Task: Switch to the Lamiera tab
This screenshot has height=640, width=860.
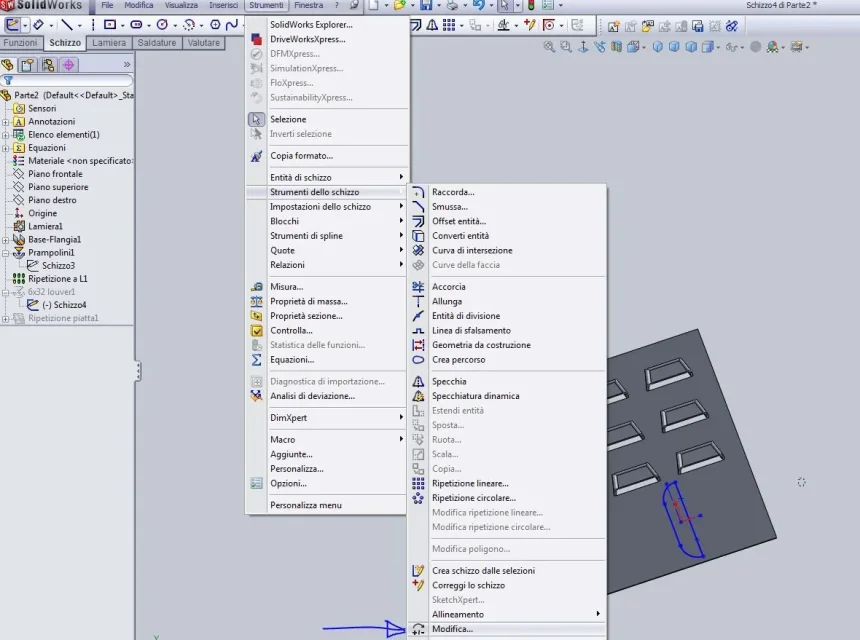Action: click(109, 43)
